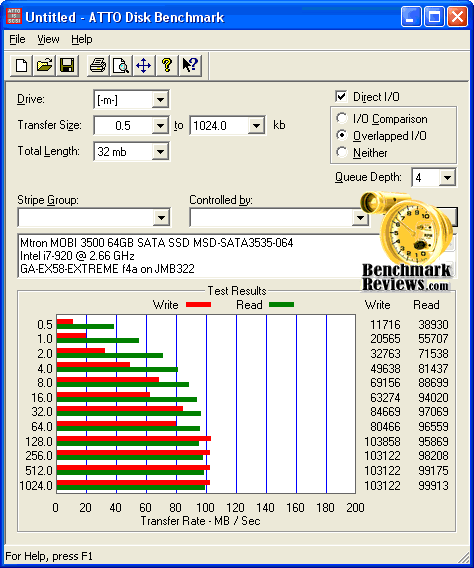Open the Queue Depth dropdown
This screenshot has height=568, width=474.
coord(447,178)
